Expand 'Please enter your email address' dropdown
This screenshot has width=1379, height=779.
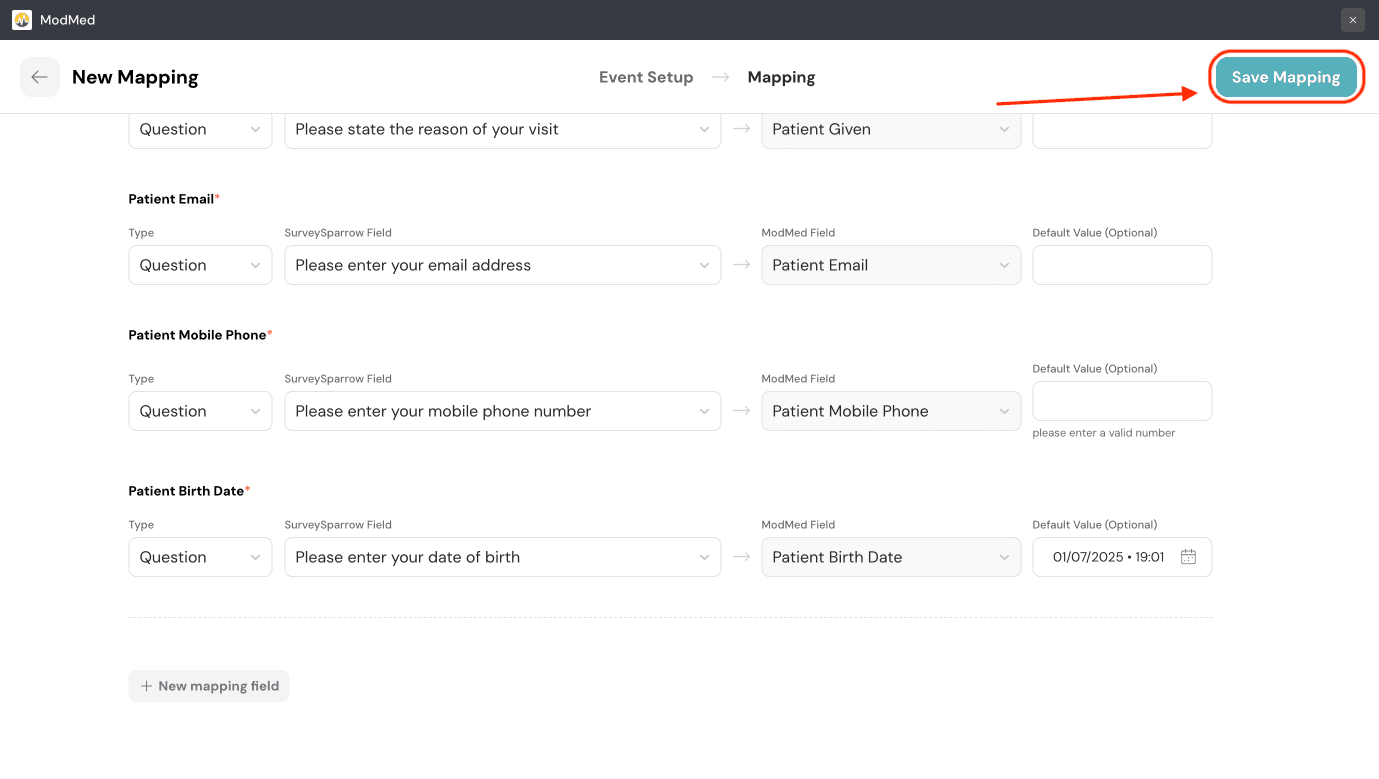click(502, 265)
